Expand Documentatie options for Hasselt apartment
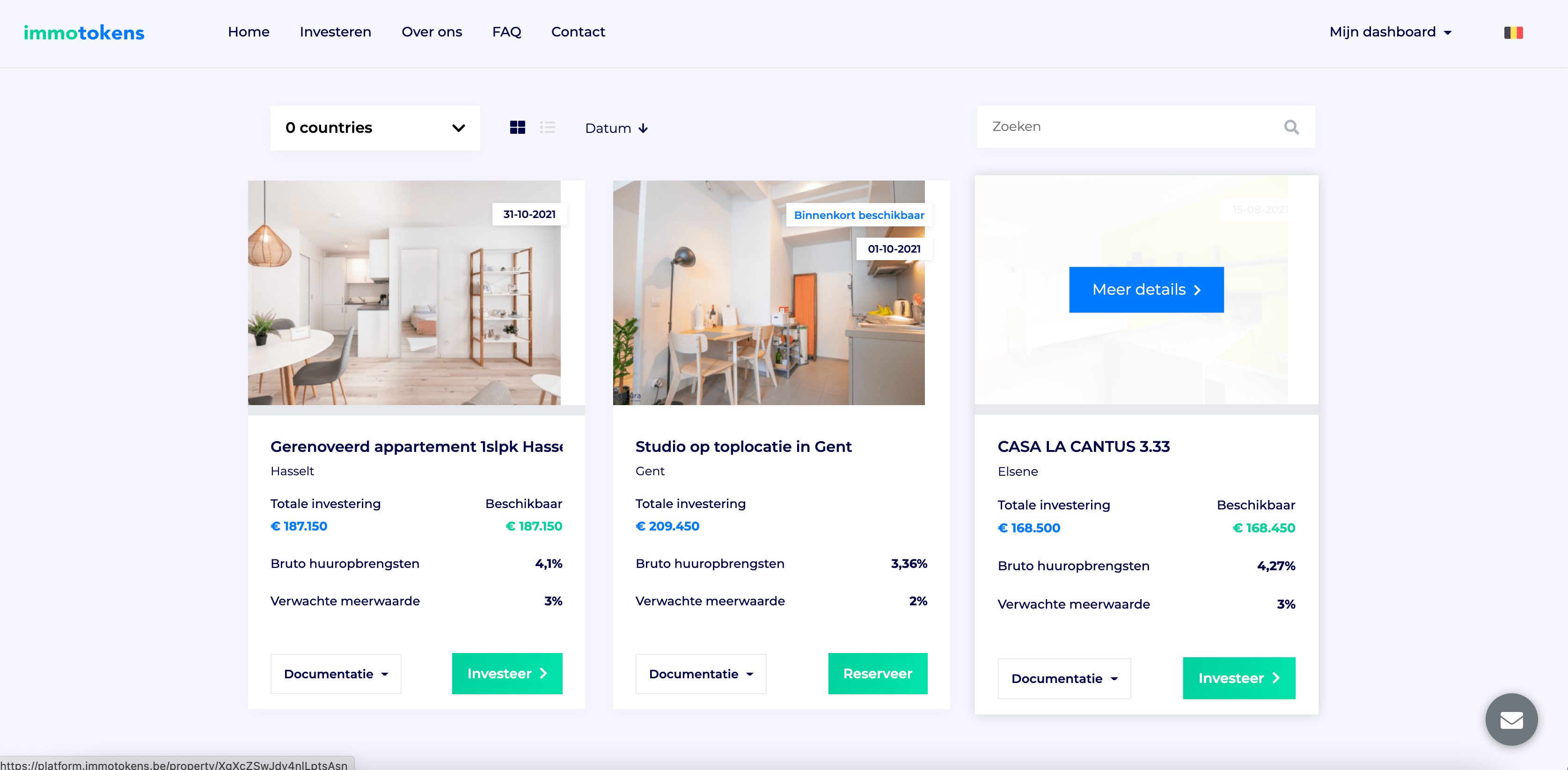The height and width of the screenshot is (770, 1568). (336, 674)
